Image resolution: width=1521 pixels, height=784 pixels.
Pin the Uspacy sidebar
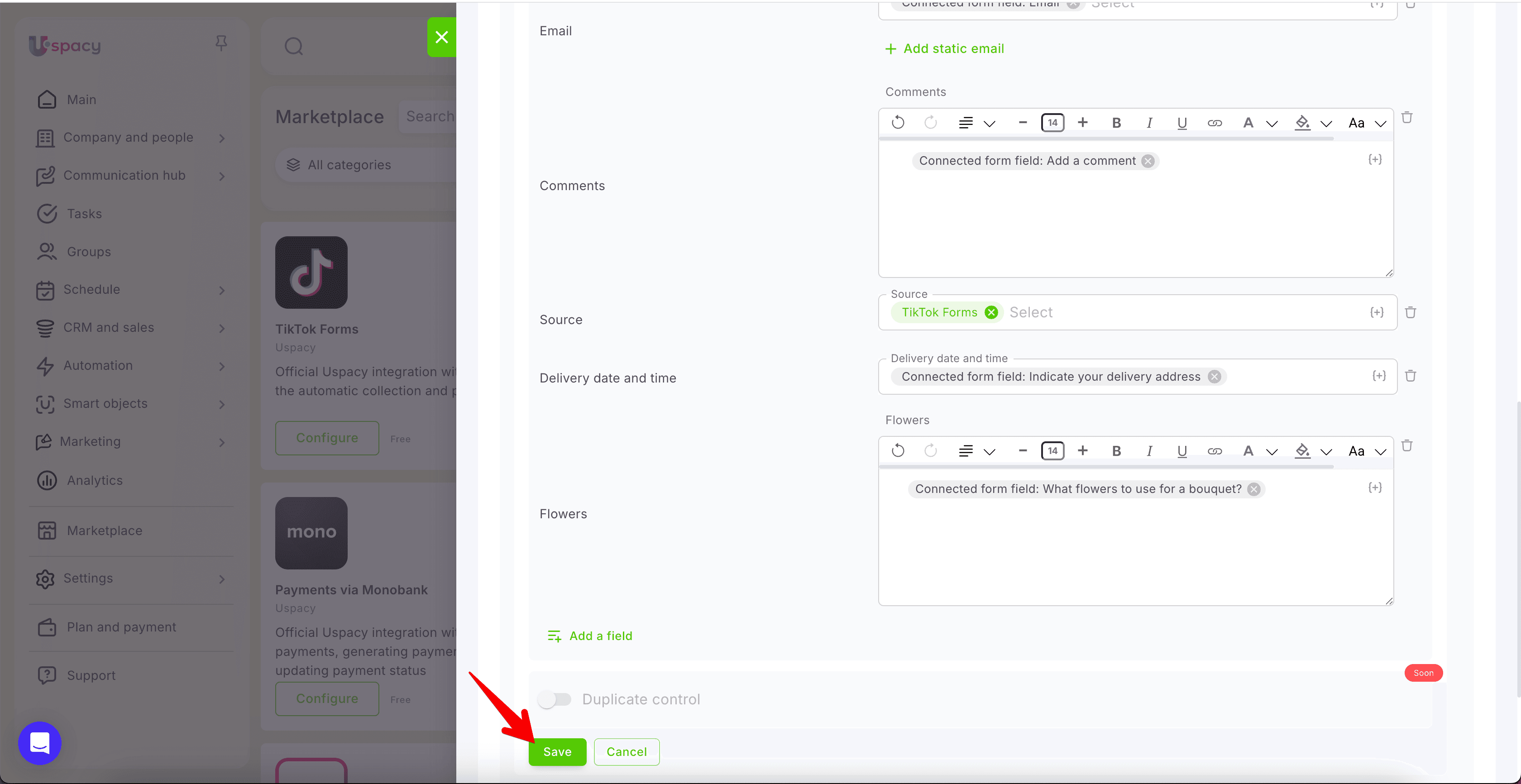tap(221, 43)
